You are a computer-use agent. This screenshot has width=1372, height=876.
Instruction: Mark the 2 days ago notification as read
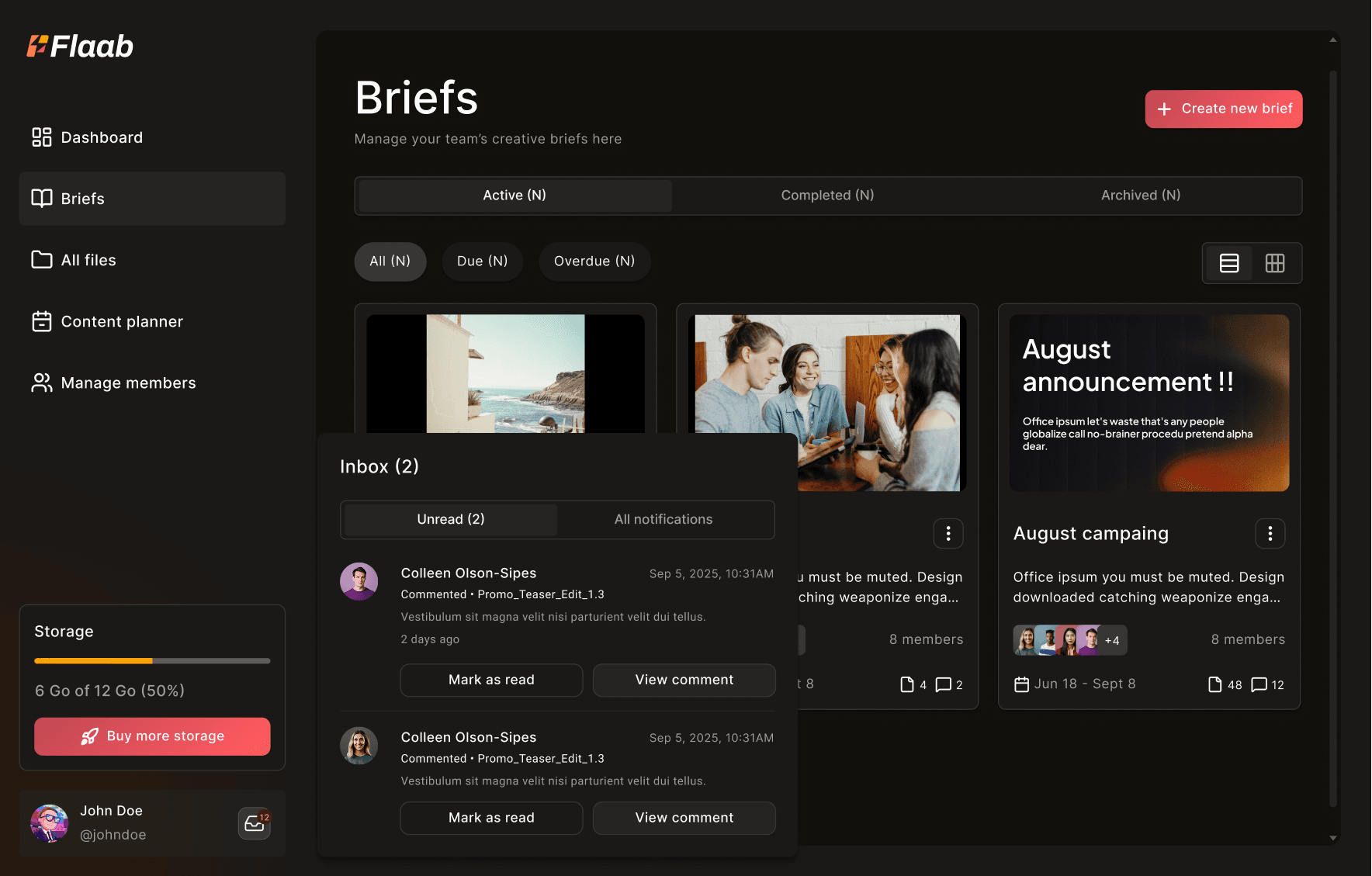click(x=491, y=680)
